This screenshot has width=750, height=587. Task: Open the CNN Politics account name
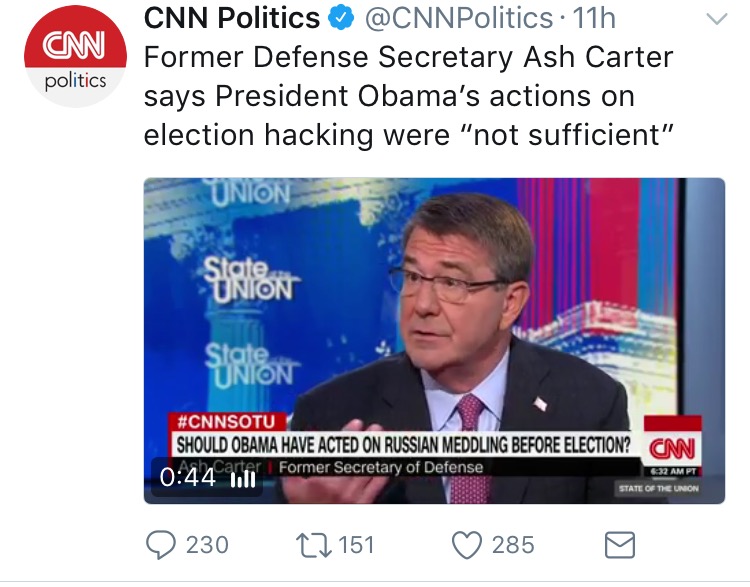(232, 18)
